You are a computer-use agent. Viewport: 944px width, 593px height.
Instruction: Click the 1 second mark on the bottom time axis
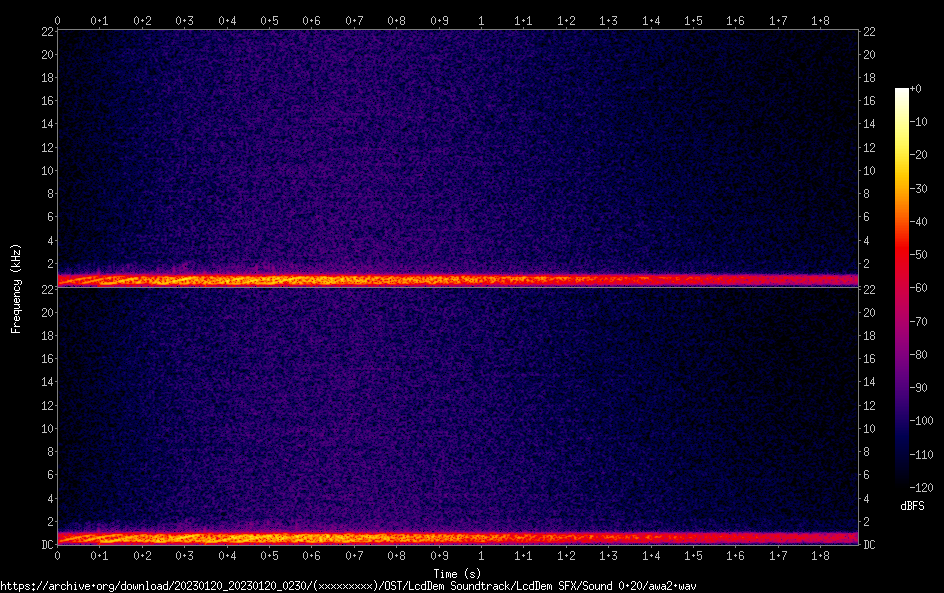482,555
